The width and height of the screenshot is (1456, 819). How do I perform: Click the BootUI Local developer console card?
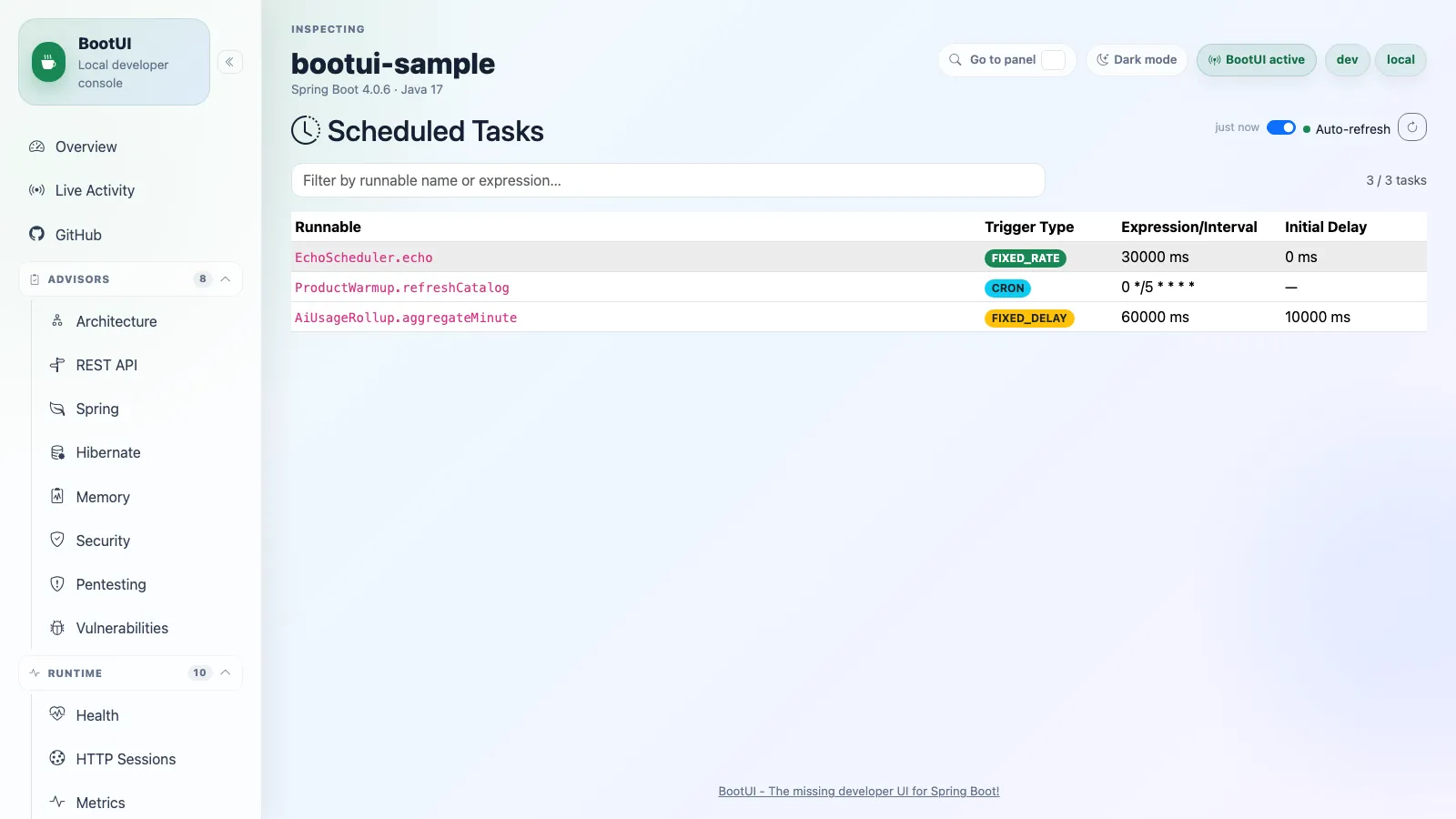[x=114, y=62]
